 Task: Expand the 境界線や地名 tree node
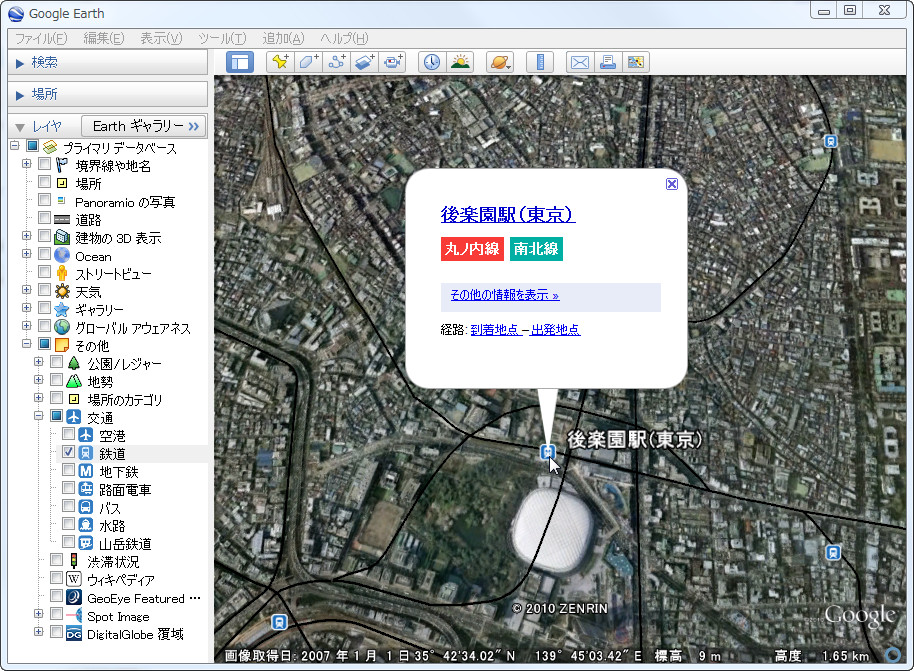[26, 164]
